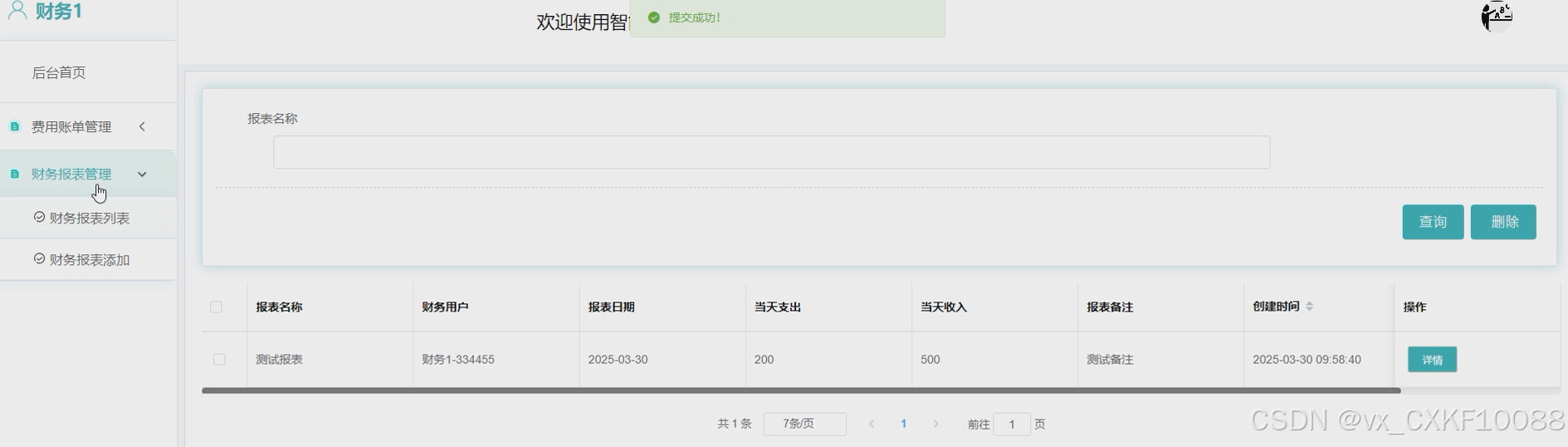This screenshot has height=447, width=1568.
Task: Go to next page arrow in pagination
Action: (935, 424)
